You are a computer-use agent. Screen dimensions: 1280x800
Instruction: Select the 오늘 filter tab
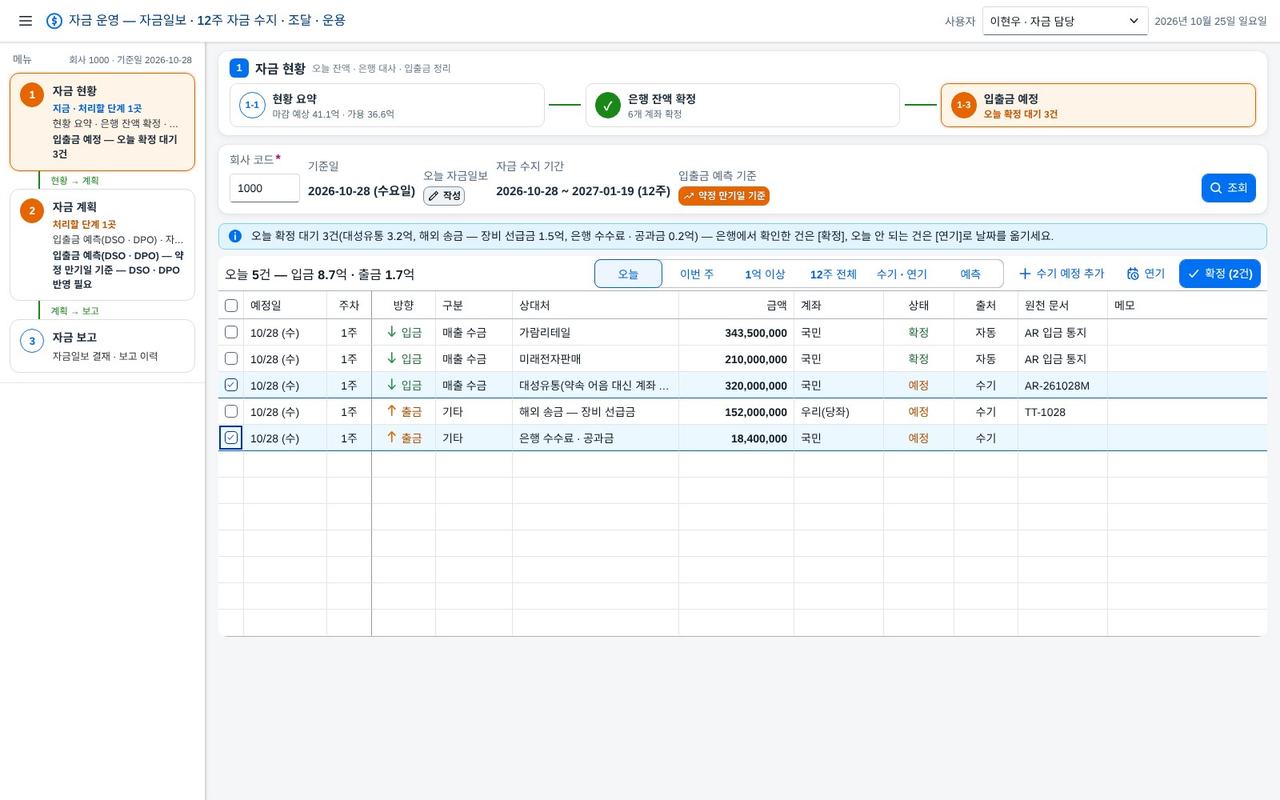pos(628,274)
